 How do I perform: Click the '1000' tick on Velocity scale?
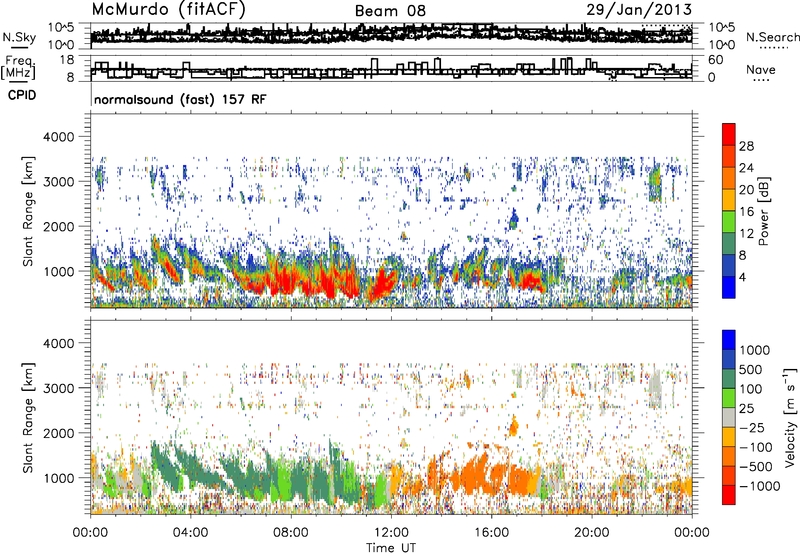coord(755,350)
